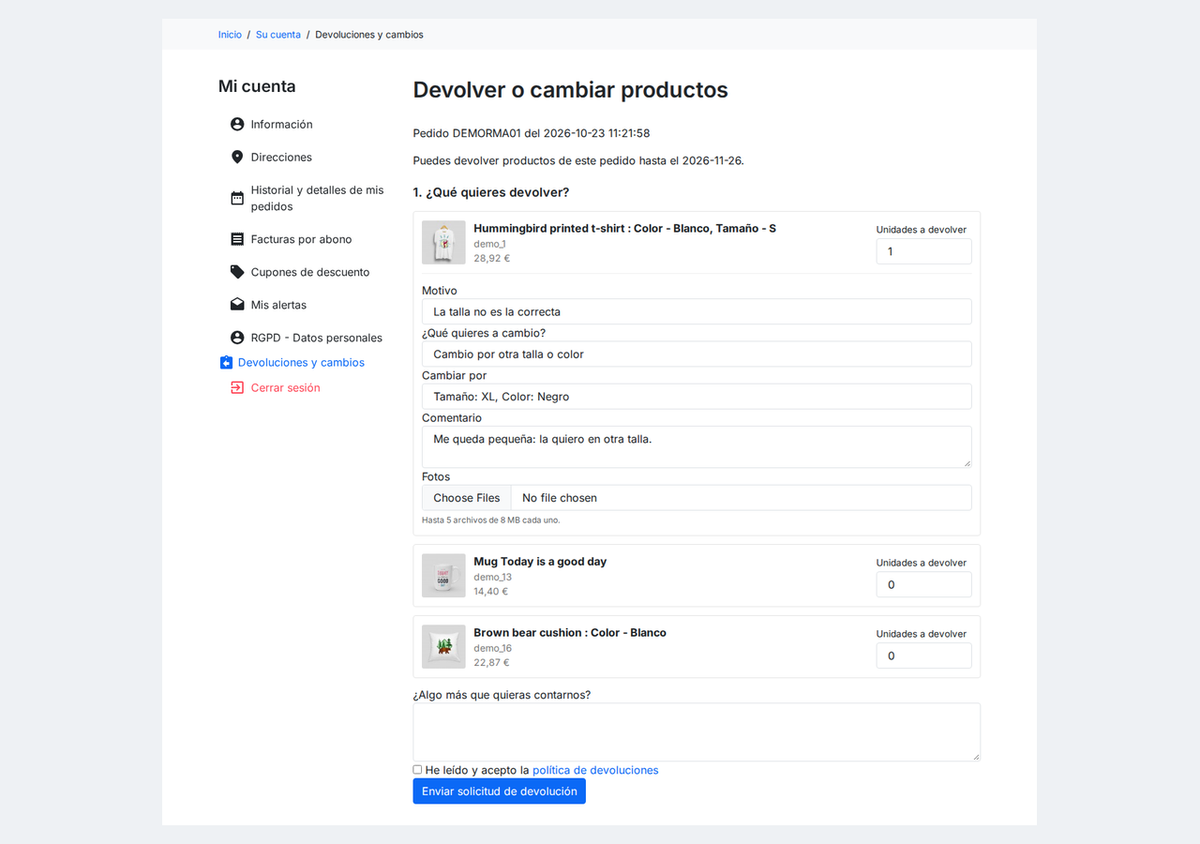Click the Direcciones location pin icon
The image size is (1200, 844).
[237, 157]
